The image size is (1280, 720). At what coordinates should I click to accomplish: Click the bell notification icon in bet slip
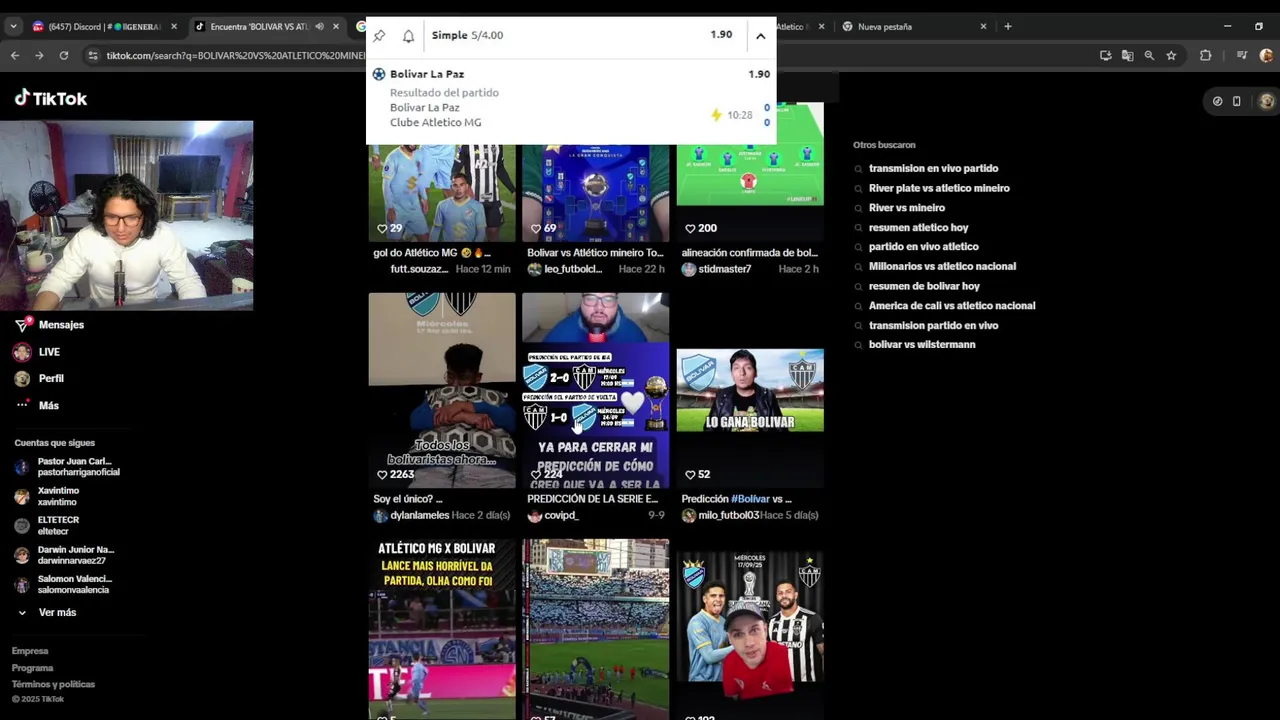tap(408, 36)
